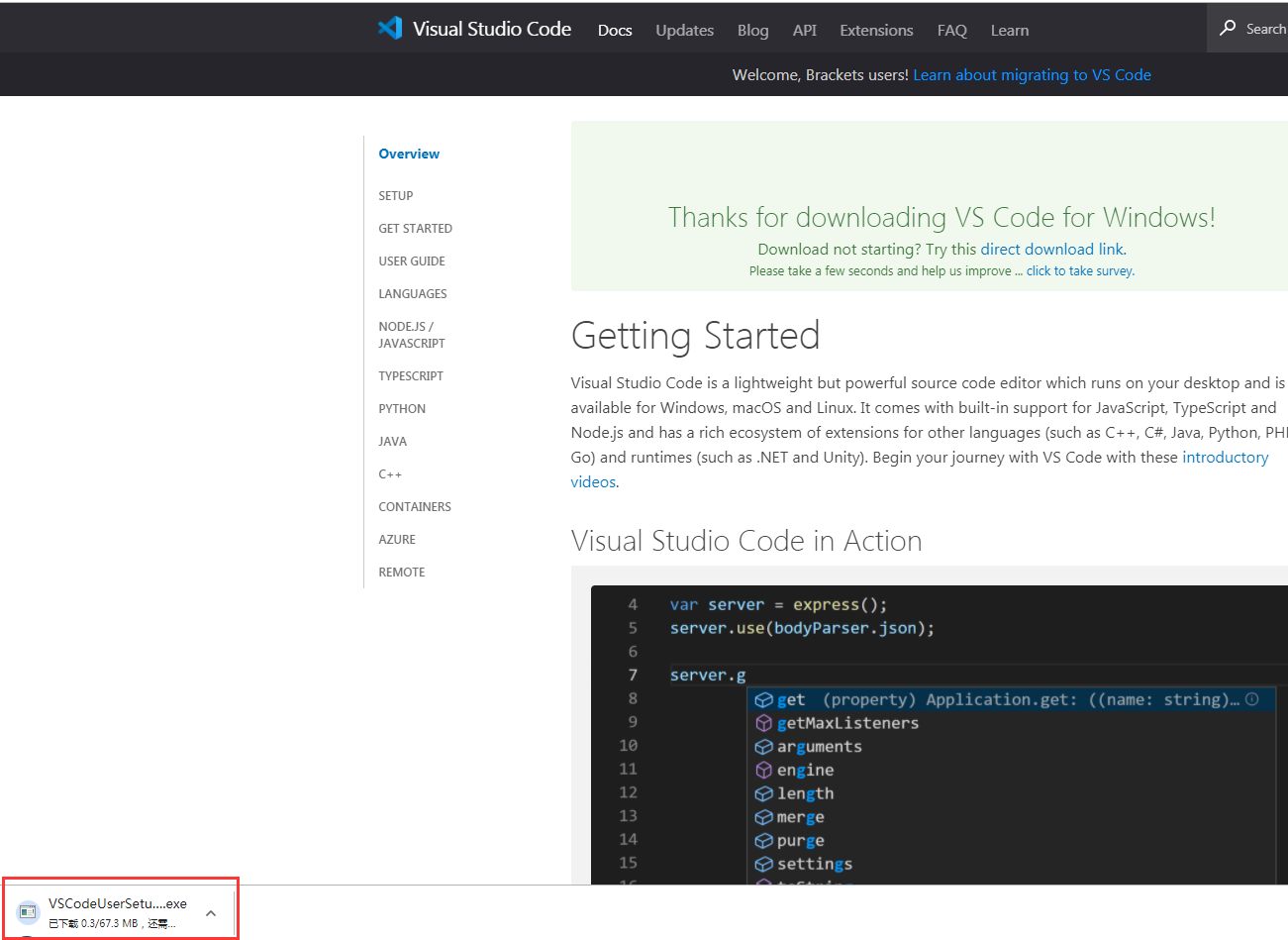The width and height of the screenshot is (1288, 940).
Task: Click the Visual Studio Code title text
Action: pyautogui.click(x=492, y=29)
